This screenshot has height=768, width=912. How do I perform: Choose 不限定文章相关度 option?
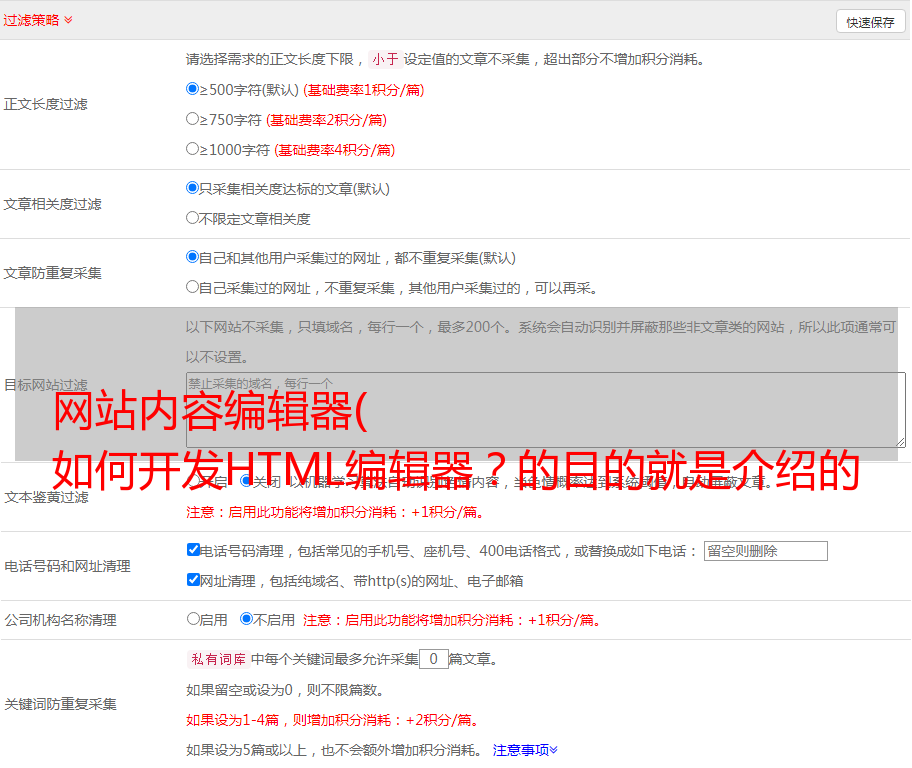[193, 218]
